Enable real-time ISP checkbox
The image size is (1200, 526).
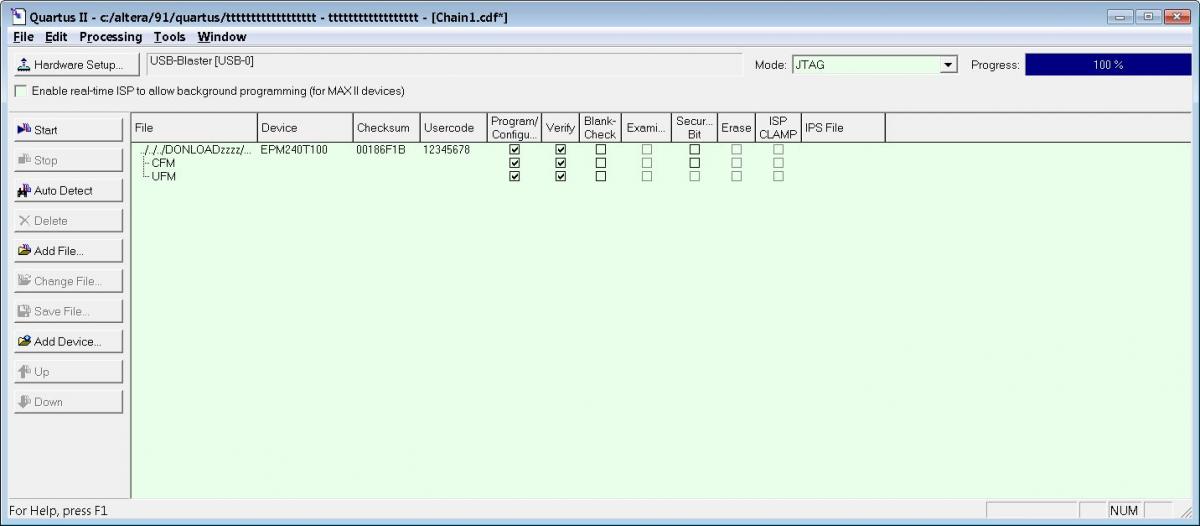tap(21, 91)
